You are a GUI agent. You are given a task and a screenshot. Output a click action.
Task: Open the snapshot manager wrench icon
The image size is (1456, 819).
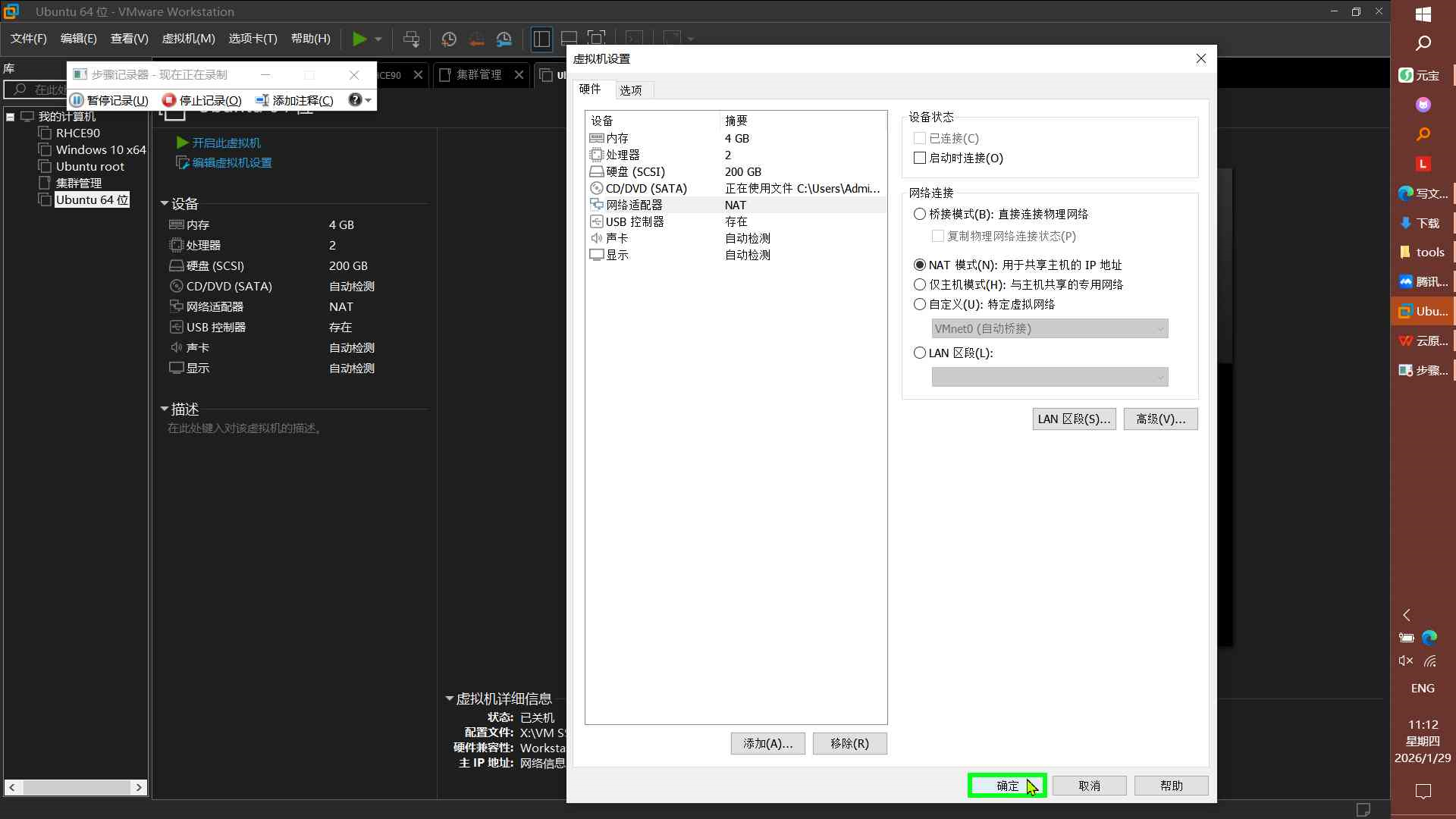[504, 39]
